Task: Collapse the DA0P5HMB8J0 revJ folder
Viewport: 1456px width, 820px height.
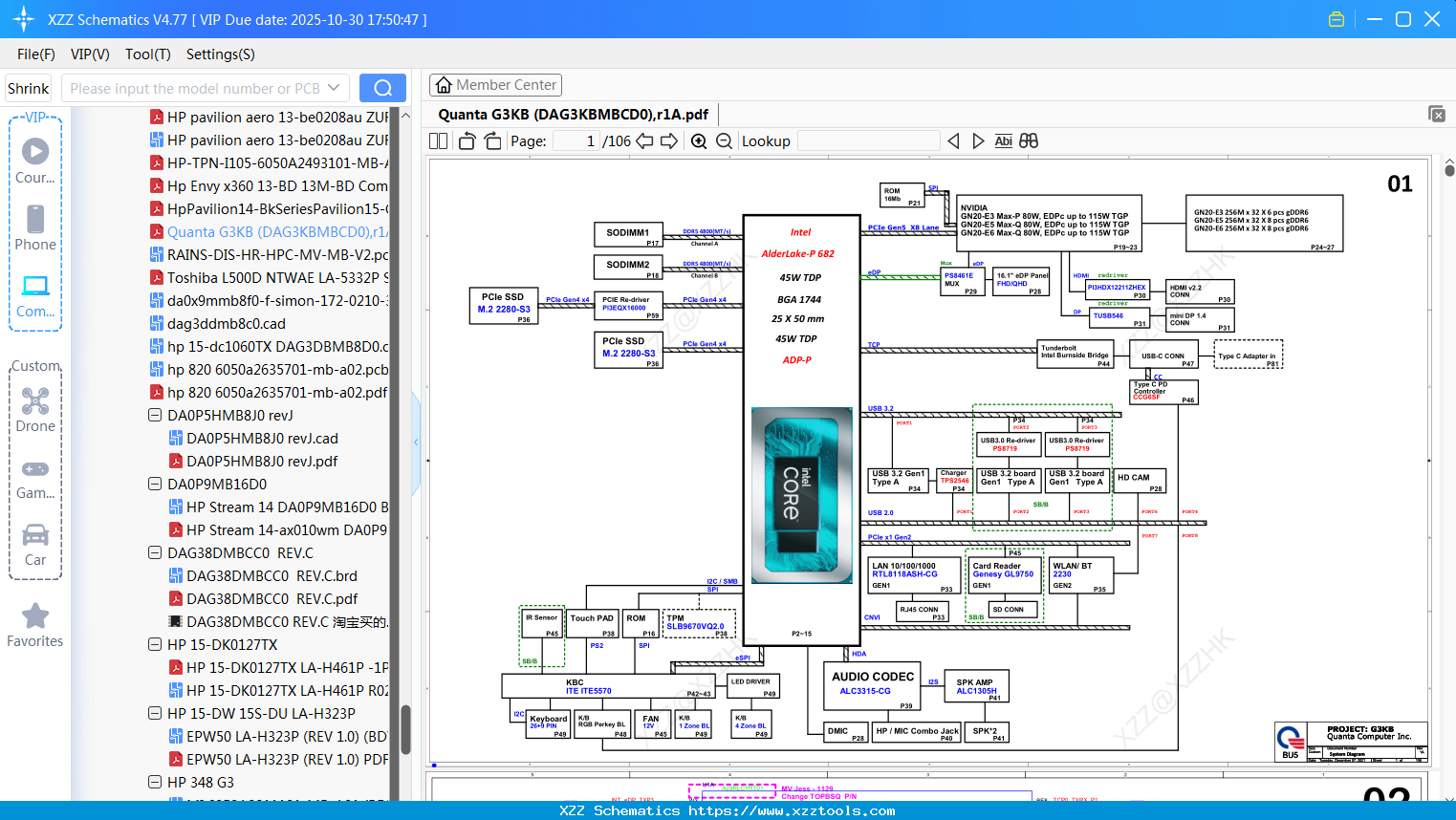Action: (x=155, y=416)
